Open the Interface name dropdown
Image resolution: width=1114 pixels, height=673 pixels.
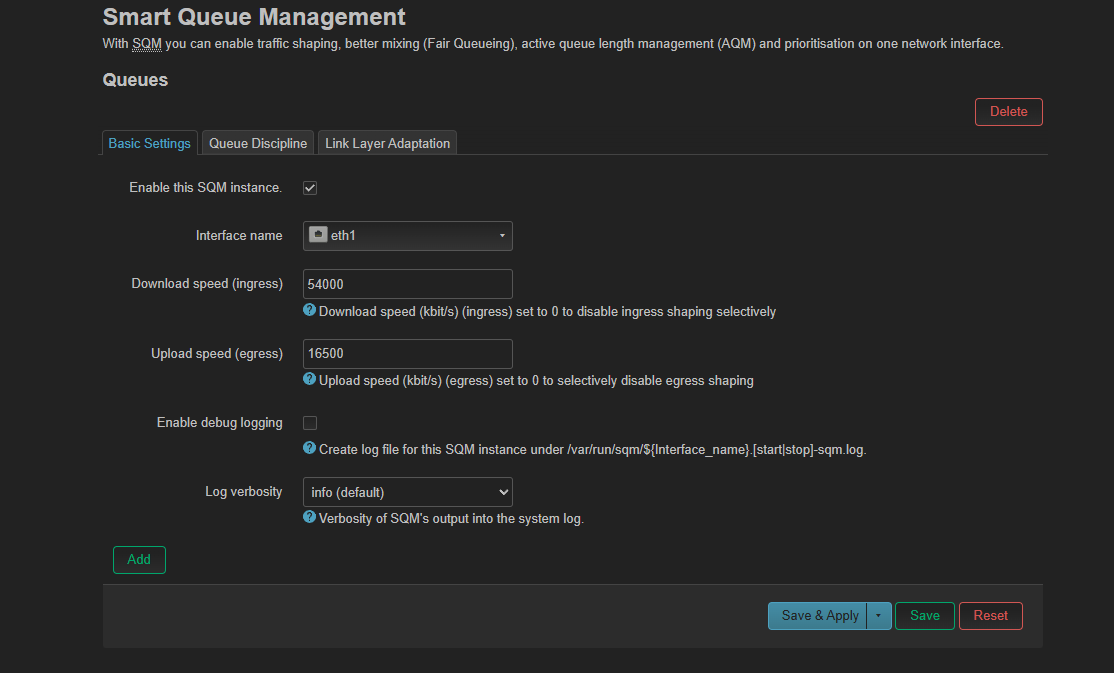(x=407, y=236)
